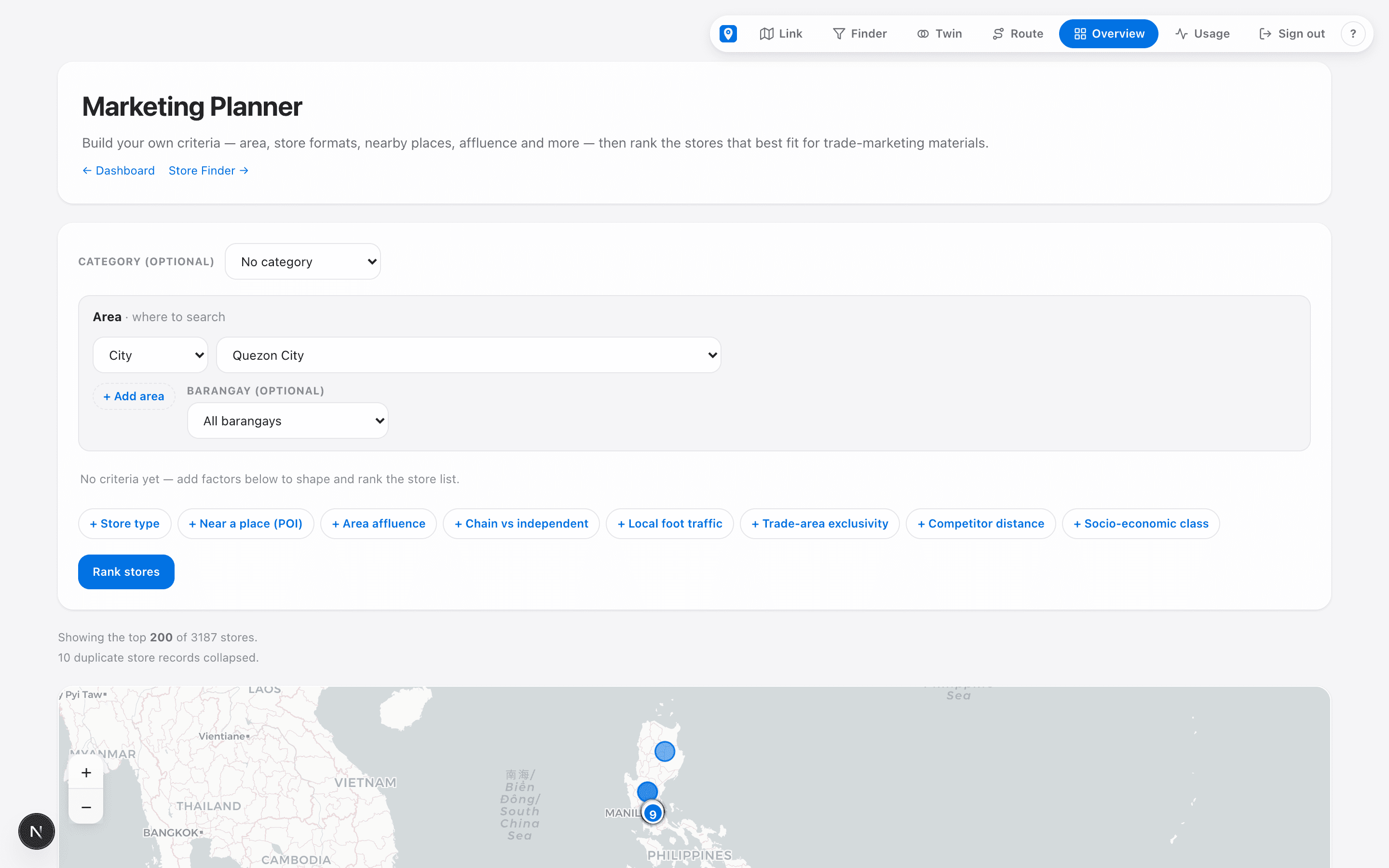The height and width of the screenshot is (868, 1389).
Task: Click the Rank stores button
Action: (x=126, y=572)
